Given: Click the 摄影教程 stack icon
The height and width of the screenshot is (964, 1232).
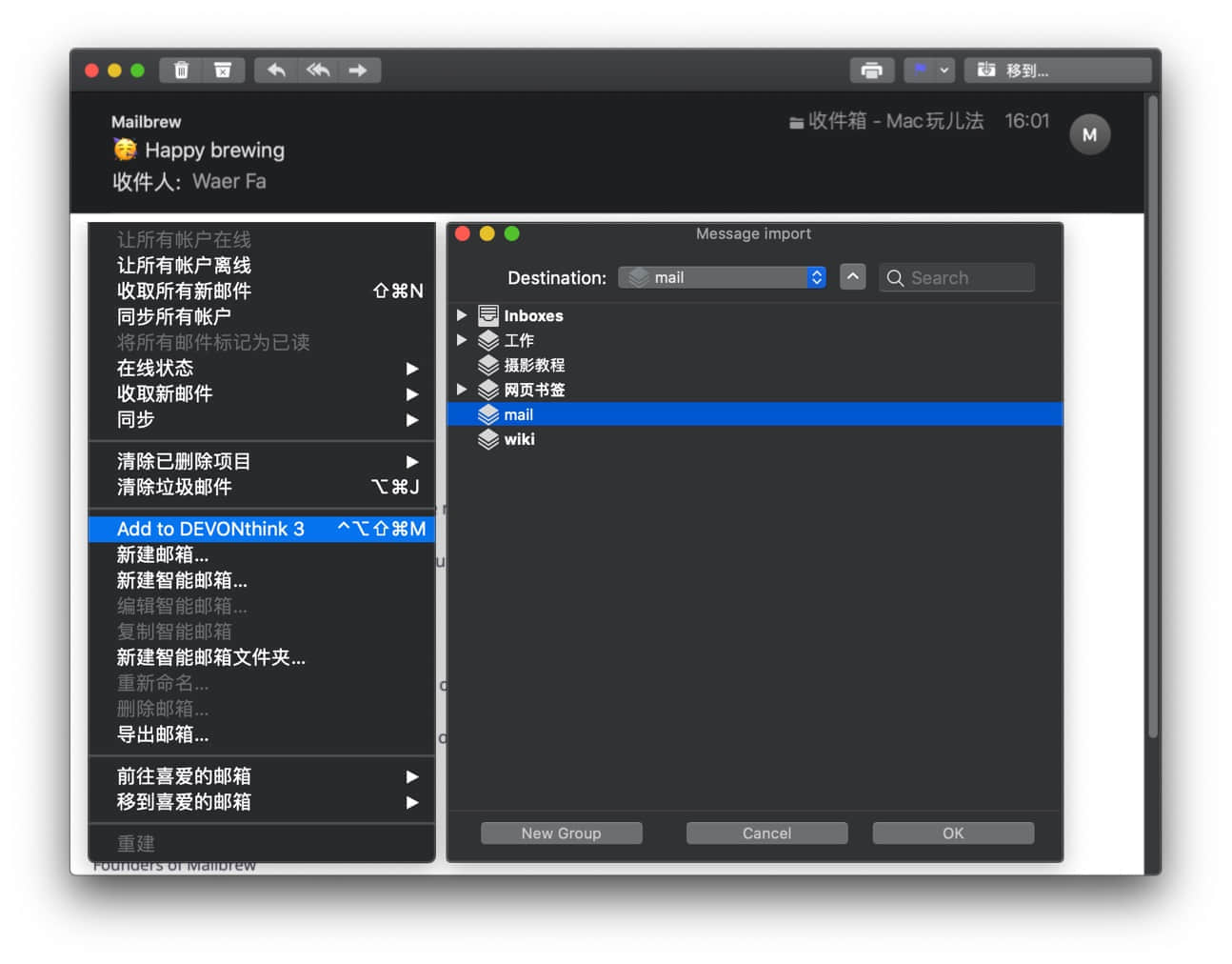Looking at the screenshot, I should [x=488, y=365].
